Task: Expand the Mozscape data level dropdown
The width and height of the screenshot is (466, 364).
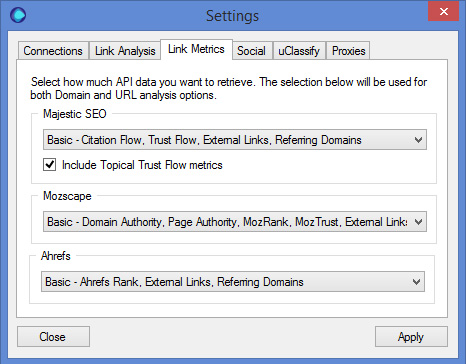Action: [x=235, y=222]
